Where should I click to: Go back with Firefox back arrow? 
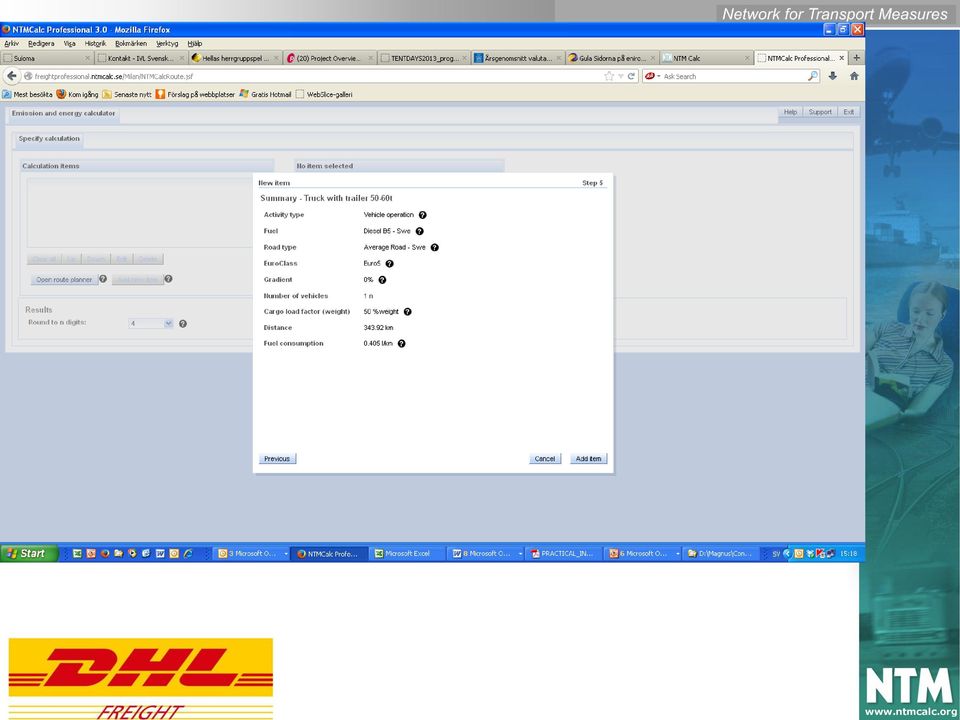coord(12,76)
